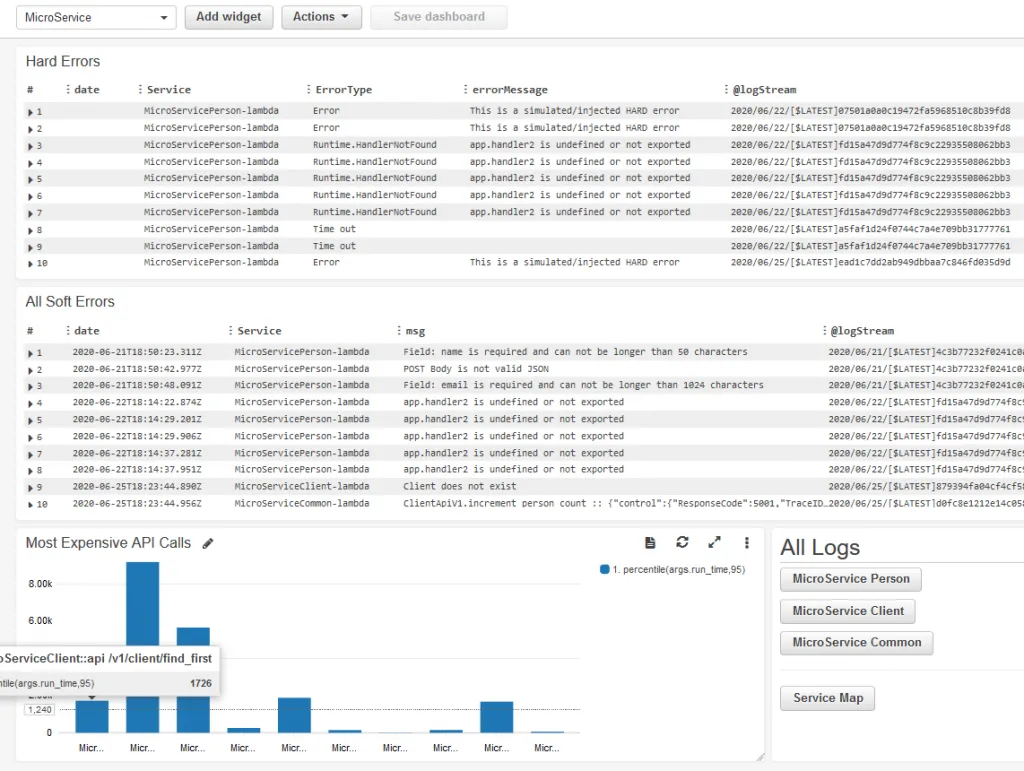Viewport: 1024px width, 771px height.
Task: Open the MicroService dashboard dropdown
Action: (x=96, y=17)
